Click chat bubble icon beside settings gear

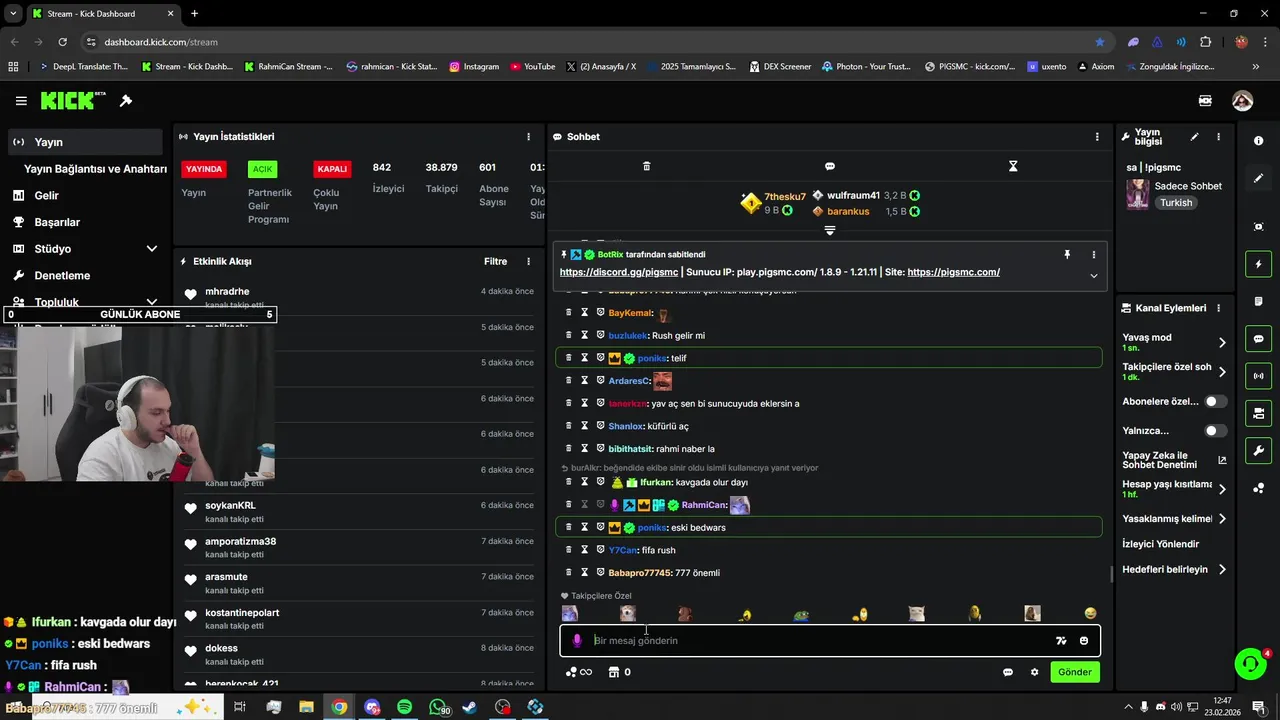1008,672
